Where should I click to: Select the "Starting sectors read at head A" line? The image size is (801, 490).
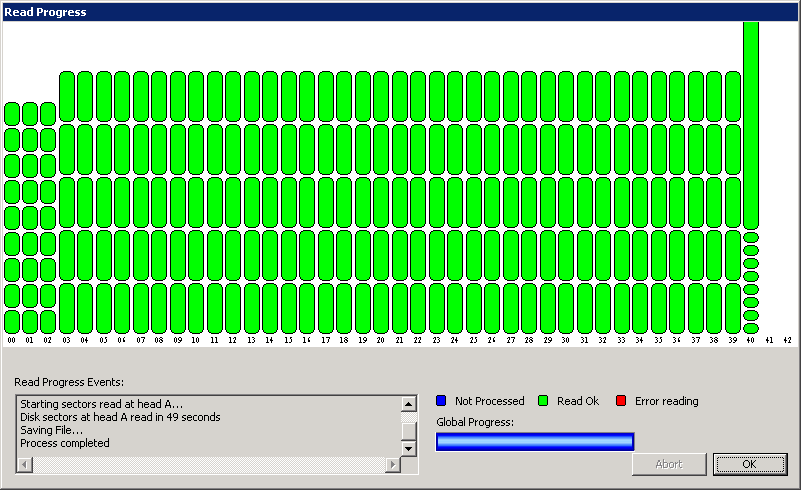coord(102,404)
